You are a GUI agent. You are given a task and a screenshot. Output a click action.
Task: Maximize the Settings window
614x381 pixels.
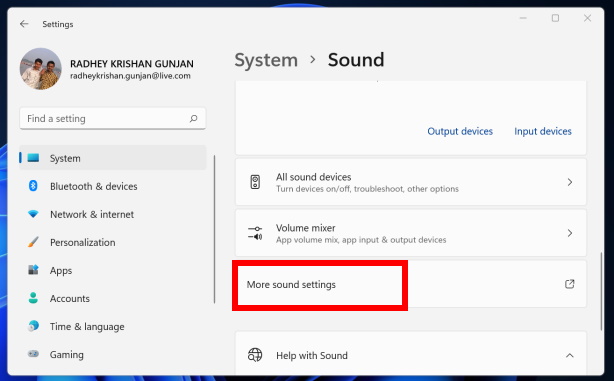pyautogui.click(x=555, y=18)
